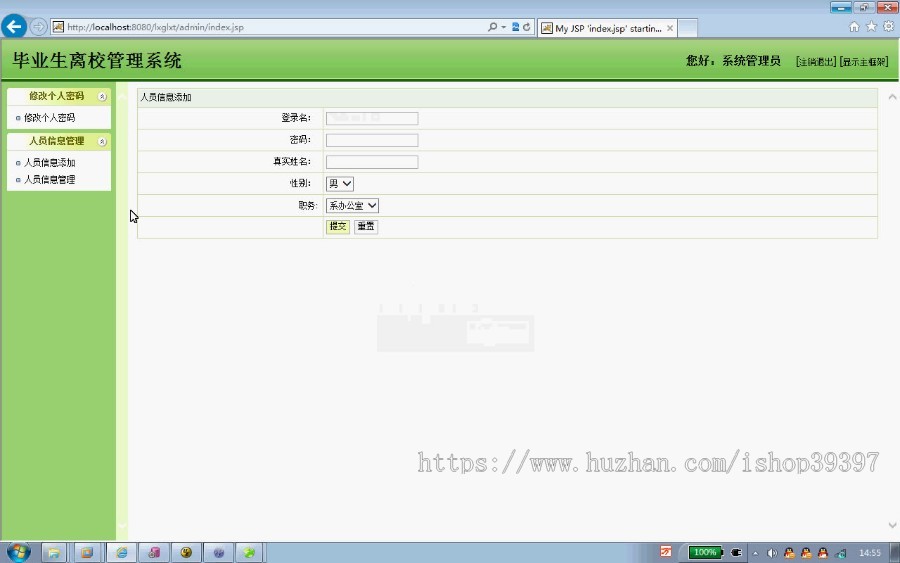Open the 性别 dropdown showing 男
Image resolution: width=900 pixels, height=563 pixels.
click(340, 184)
